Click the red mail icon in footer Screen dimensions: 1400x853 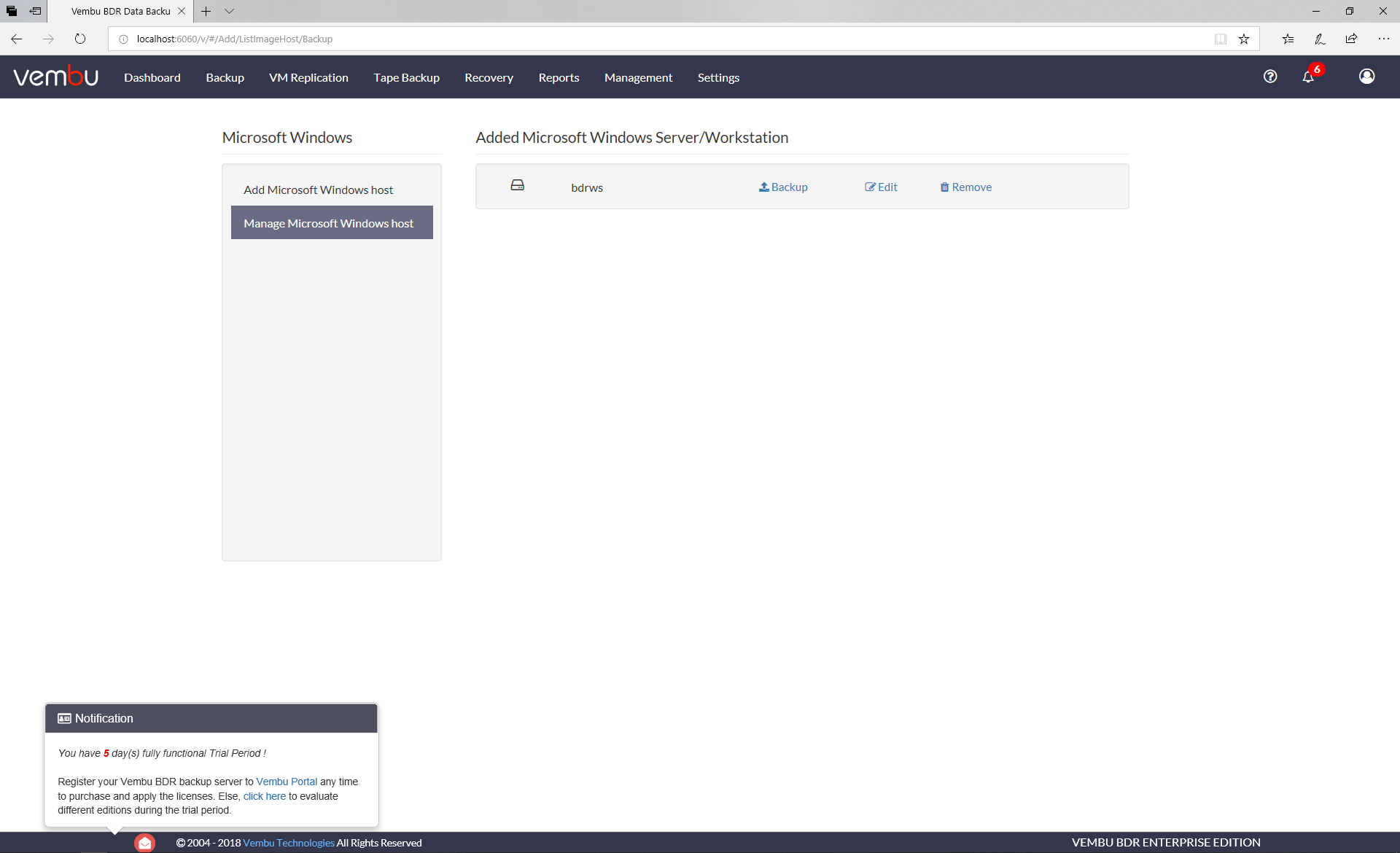coord(145,843)
